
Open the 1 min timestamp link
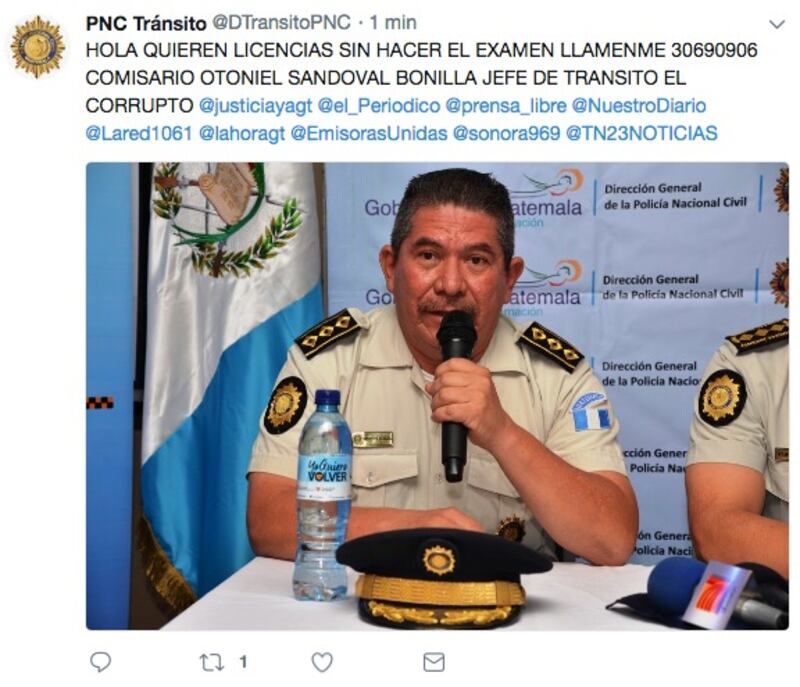pos(393,22)
